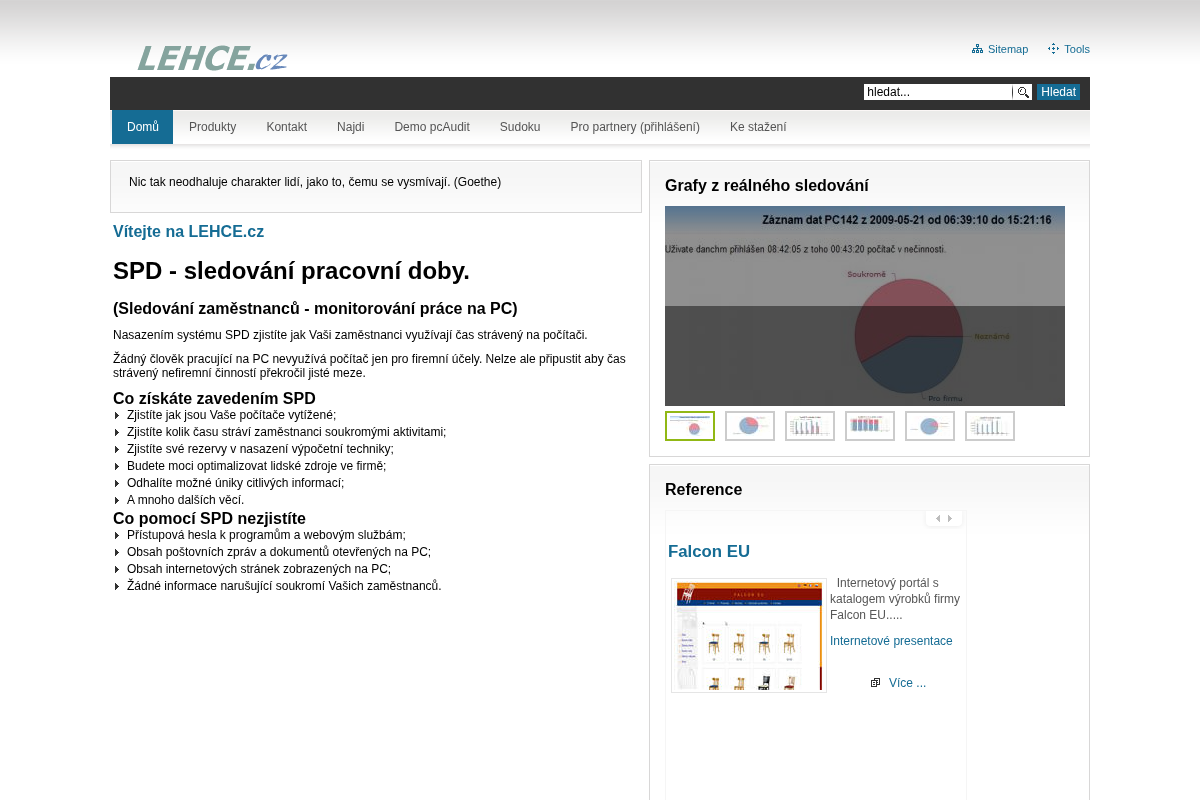
Task: Click the 'Co získáte zavedením SPD' heading
Action: [214, 399]
